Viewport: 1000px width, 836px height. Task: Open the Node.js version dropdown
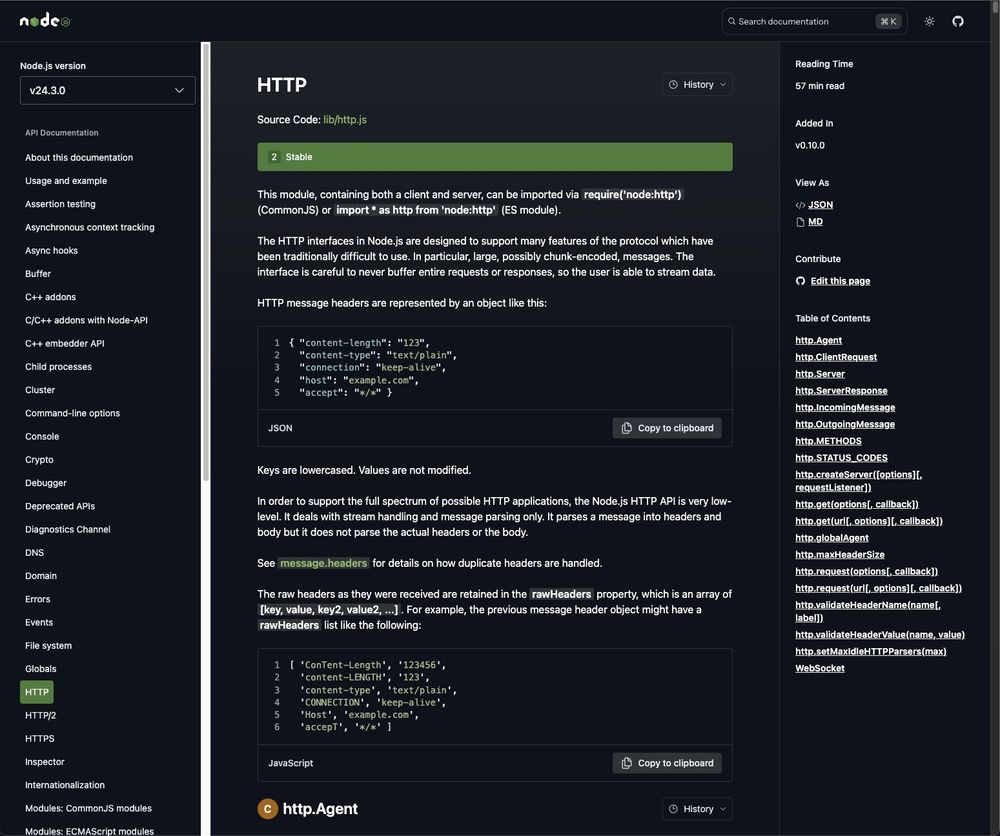(107, 91)
